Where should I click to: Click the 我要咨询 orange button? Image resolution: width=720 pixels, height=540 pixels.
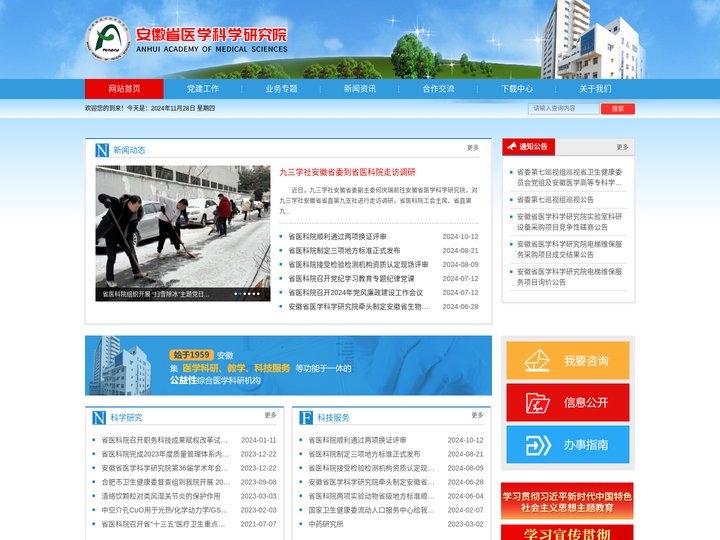(x=568, y=360)
